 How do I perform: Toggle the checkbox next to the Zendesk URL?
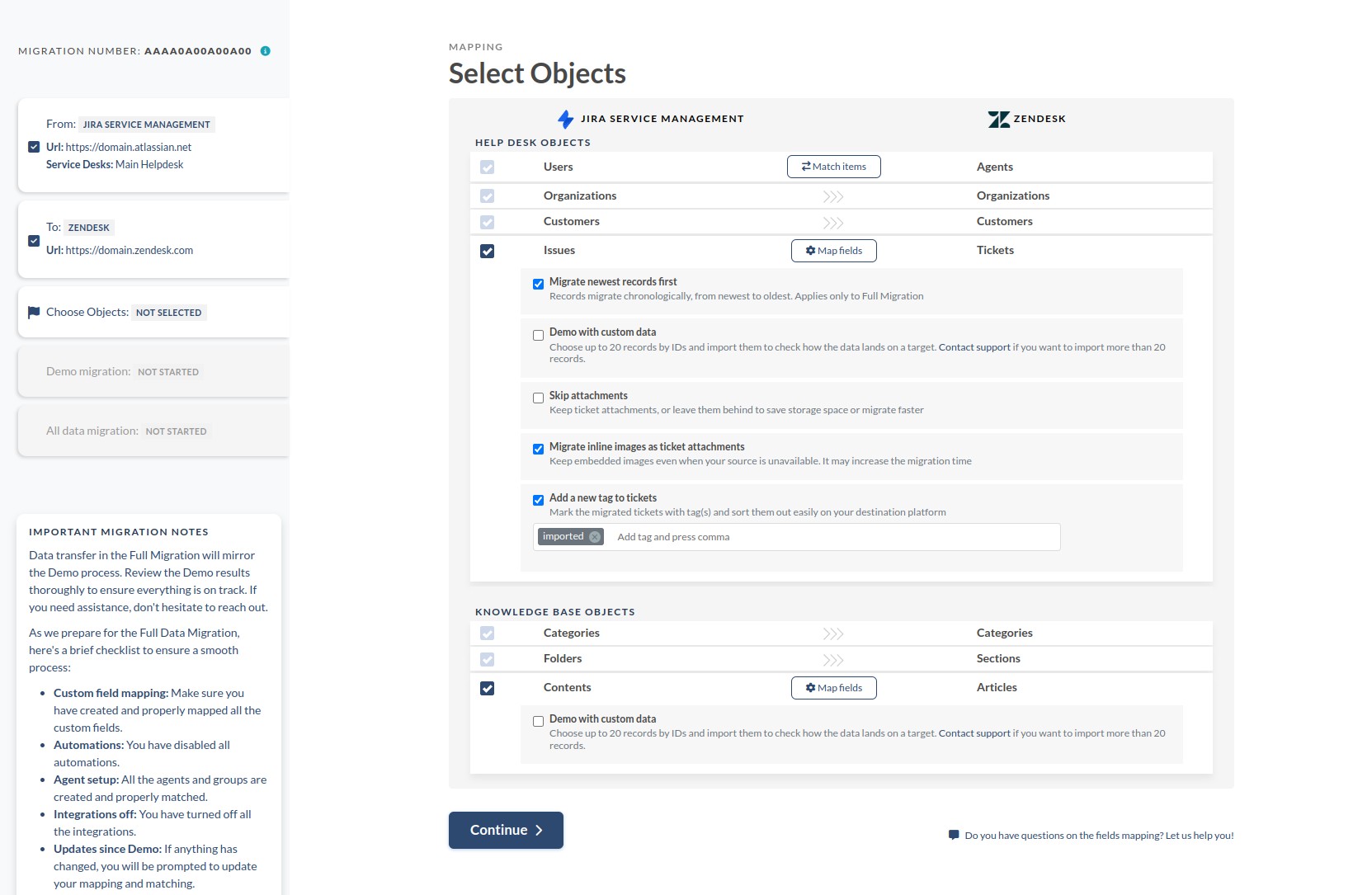coord(34,241)
